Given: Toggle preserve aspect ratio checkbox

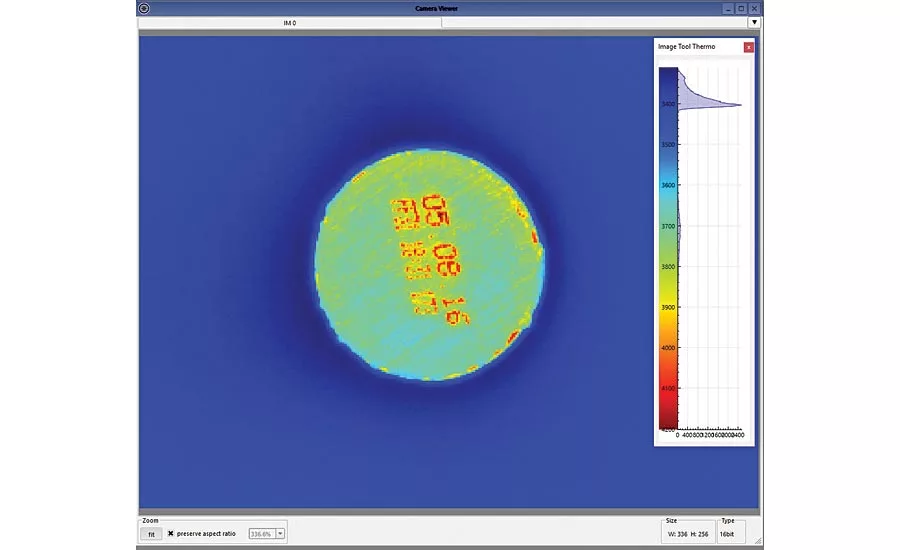Looking at the screenshot, I should coord(170,533).
